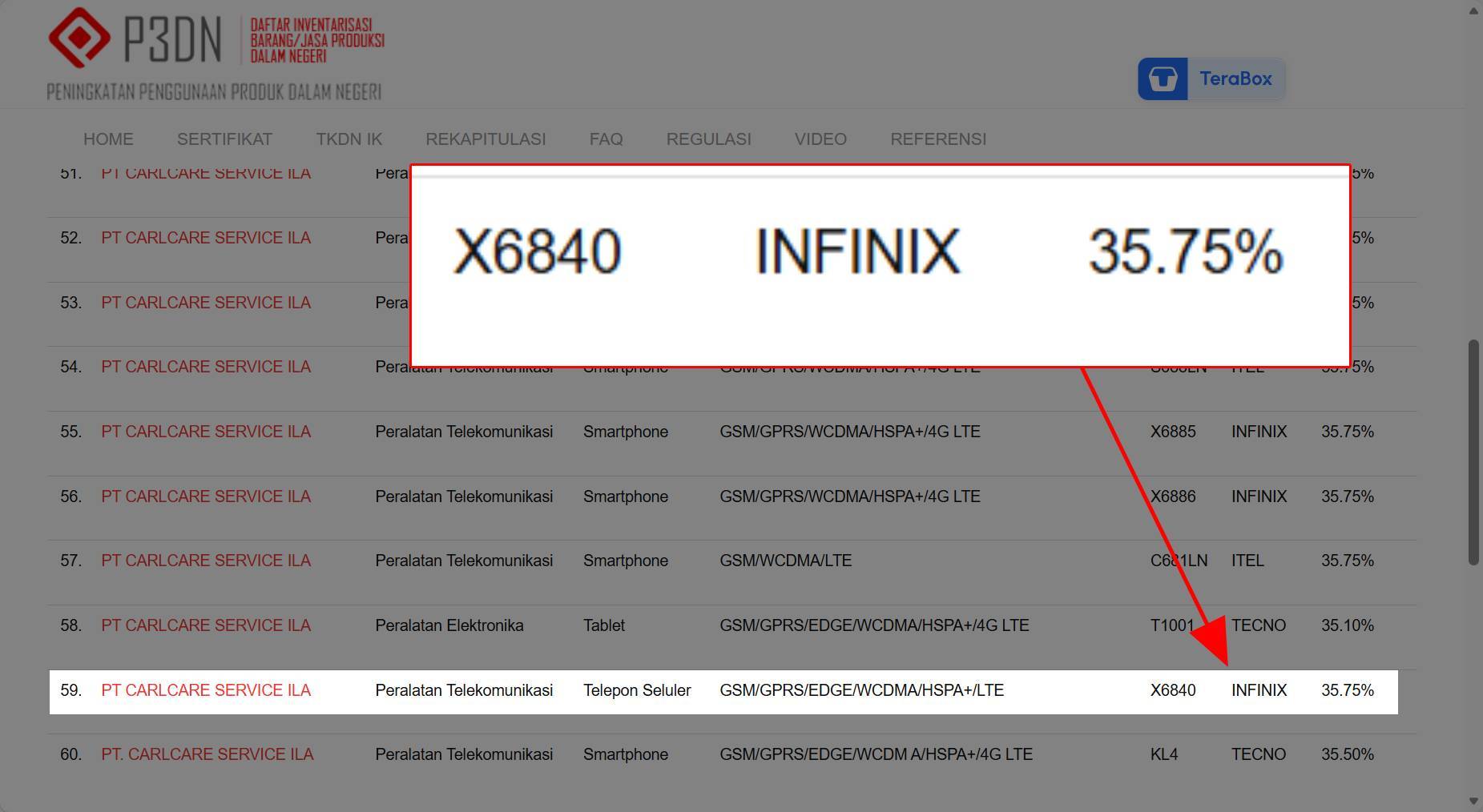Open PT CARLCARE SERVICE ILA link in row 56

[206, 496]
